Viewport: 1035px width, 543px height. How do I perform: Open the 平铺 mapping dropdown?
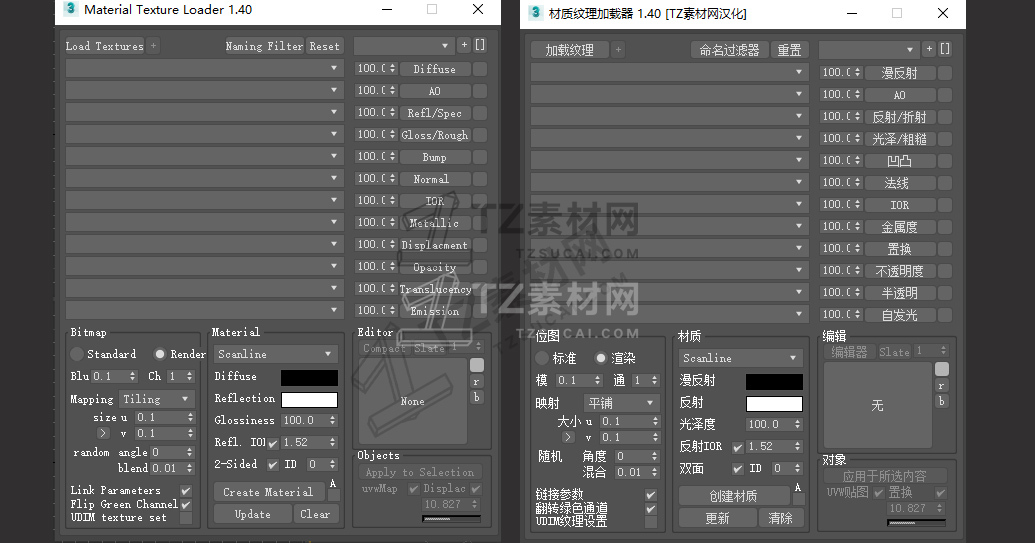click(x=622, y=403)
